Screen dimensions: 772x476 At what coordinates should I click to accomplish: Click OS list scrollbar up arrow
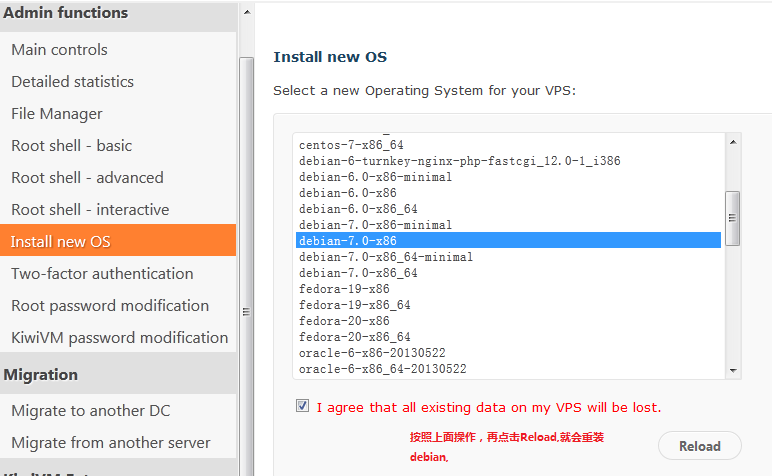coord(733,142)
